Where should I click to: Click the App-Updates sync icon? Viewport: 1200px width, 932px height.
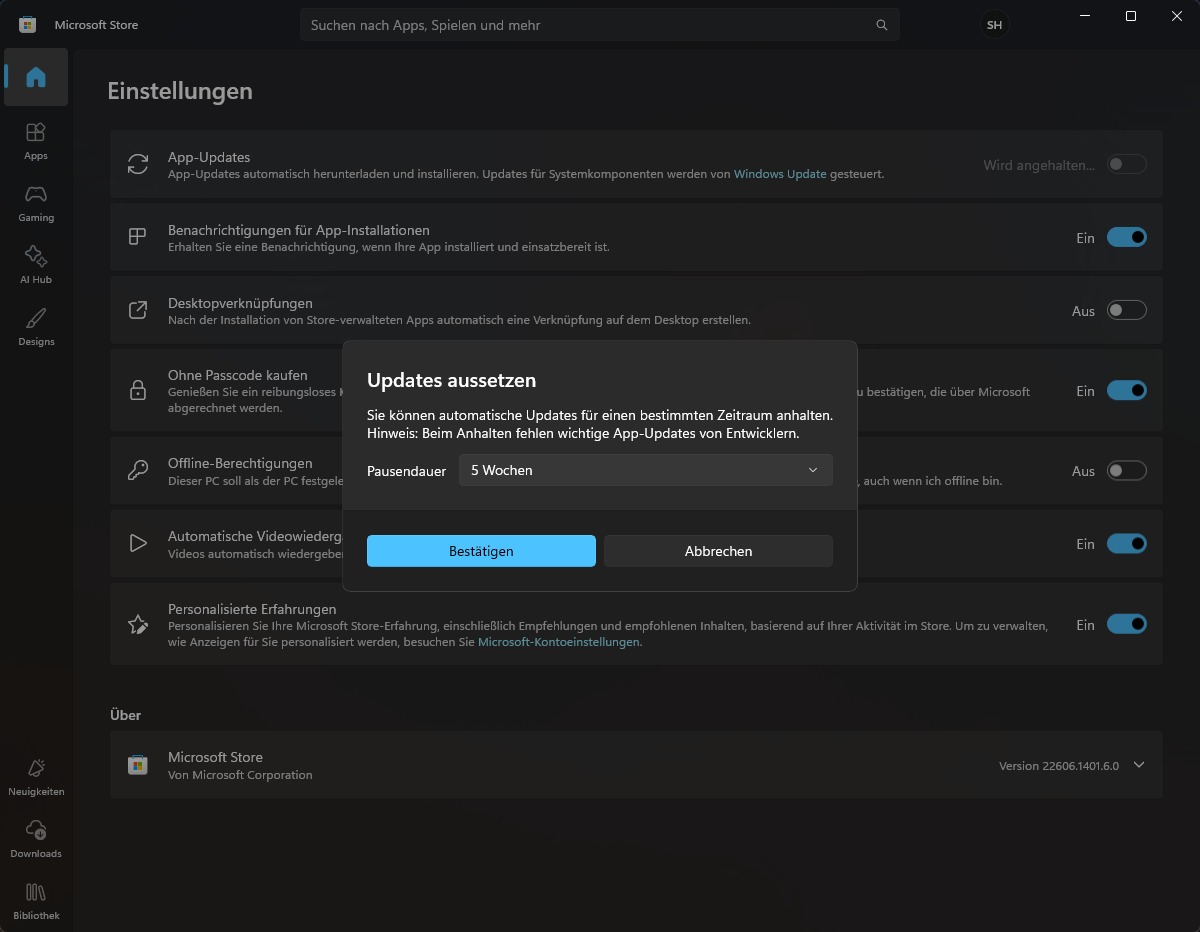(138, 164)
